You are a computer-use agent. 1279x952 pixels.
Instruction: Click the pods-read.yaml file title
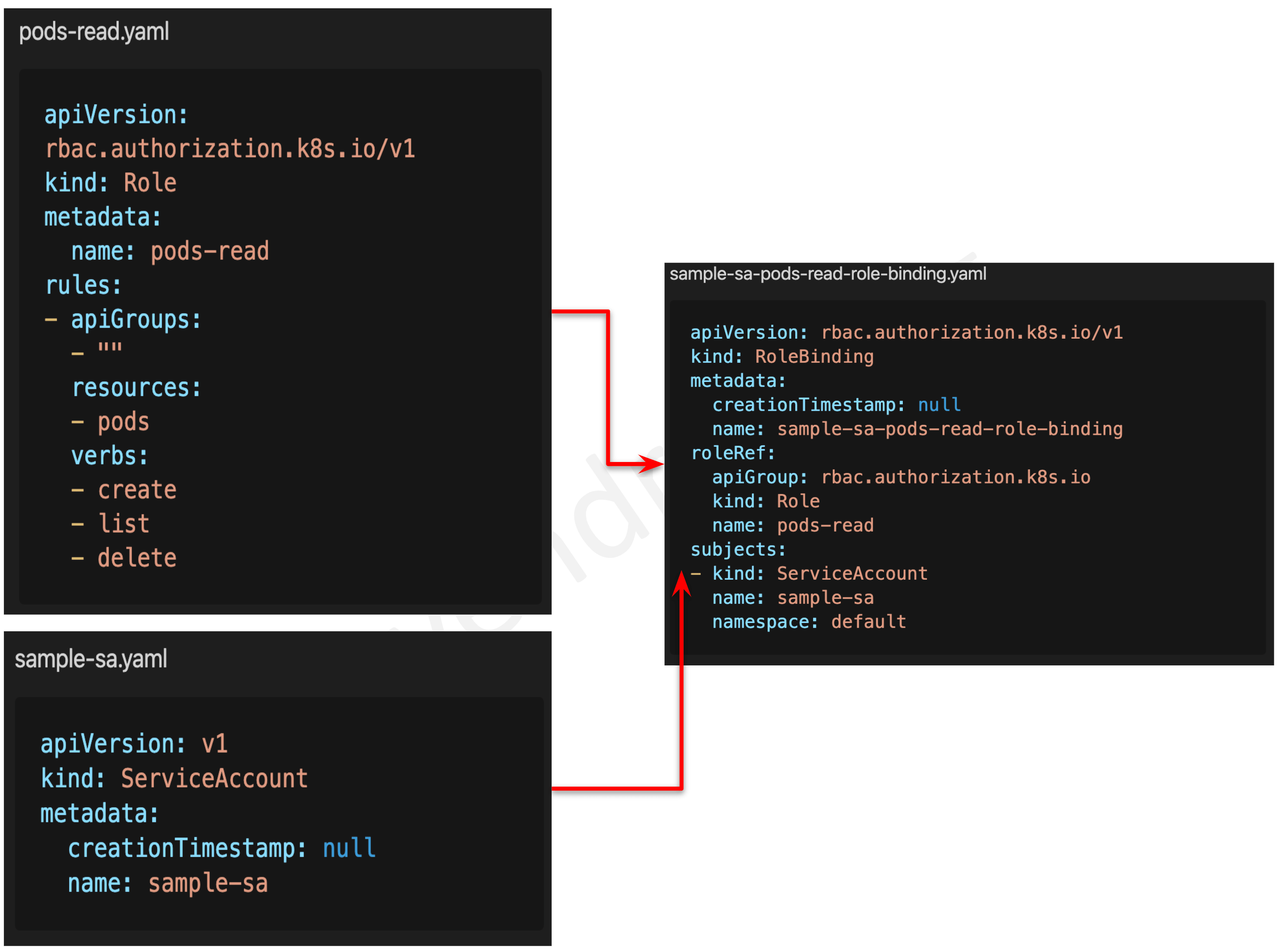[x=94, y=31]
